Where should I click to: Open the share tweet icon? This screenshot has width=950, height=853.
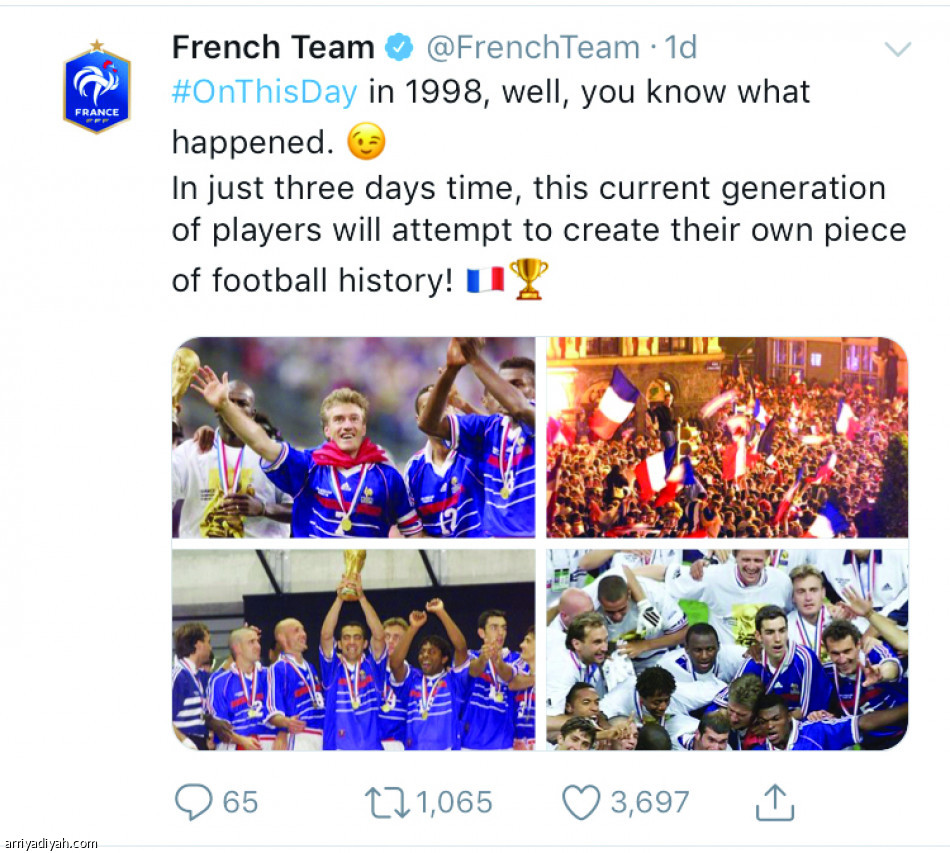(775, 802)
